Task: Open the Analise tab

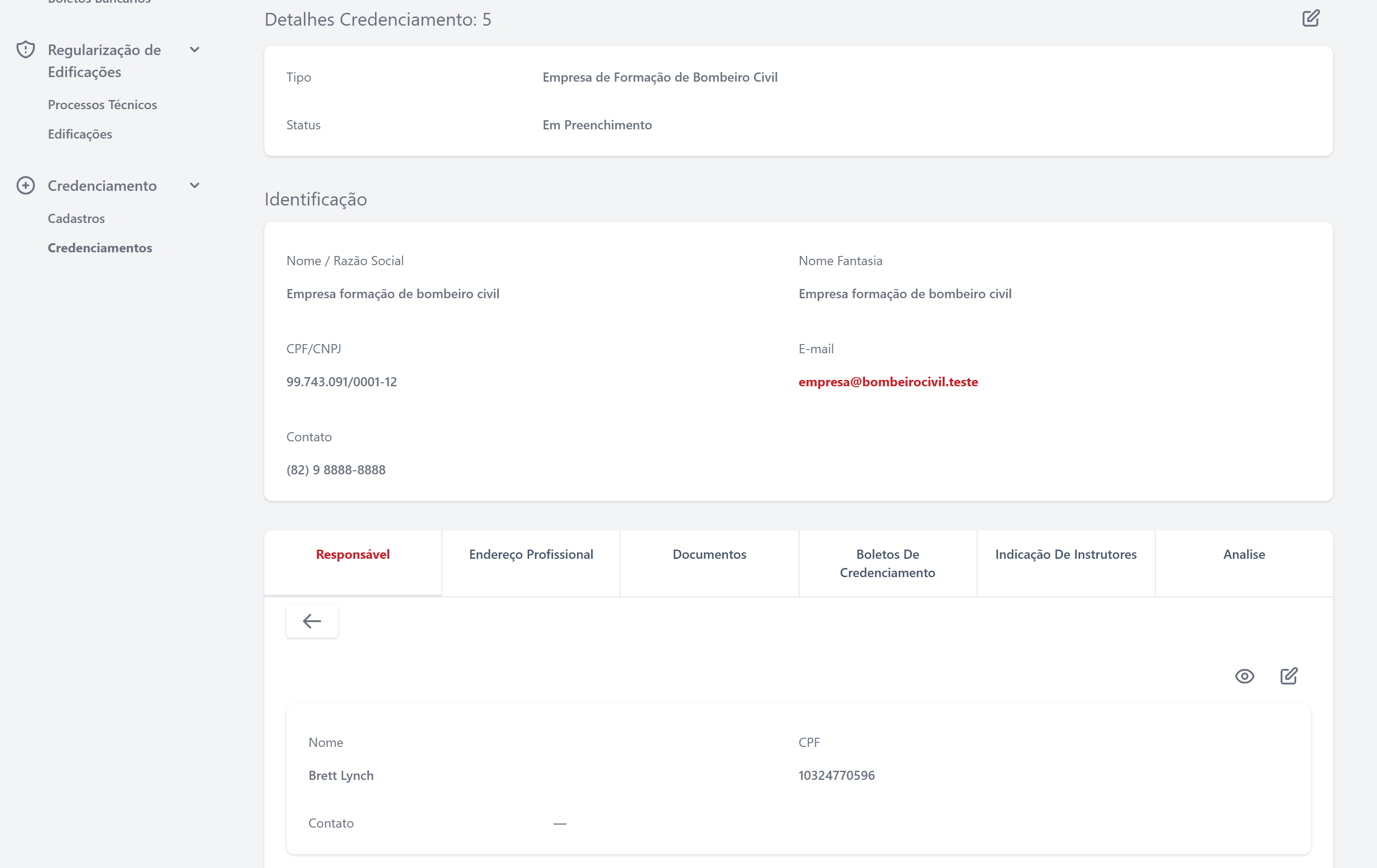Action: point(1244,554)
